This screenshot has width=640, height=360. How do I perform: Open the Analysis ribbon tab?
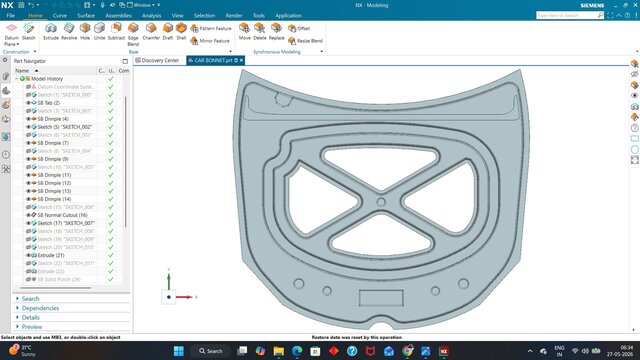click(x=151, y=16)
